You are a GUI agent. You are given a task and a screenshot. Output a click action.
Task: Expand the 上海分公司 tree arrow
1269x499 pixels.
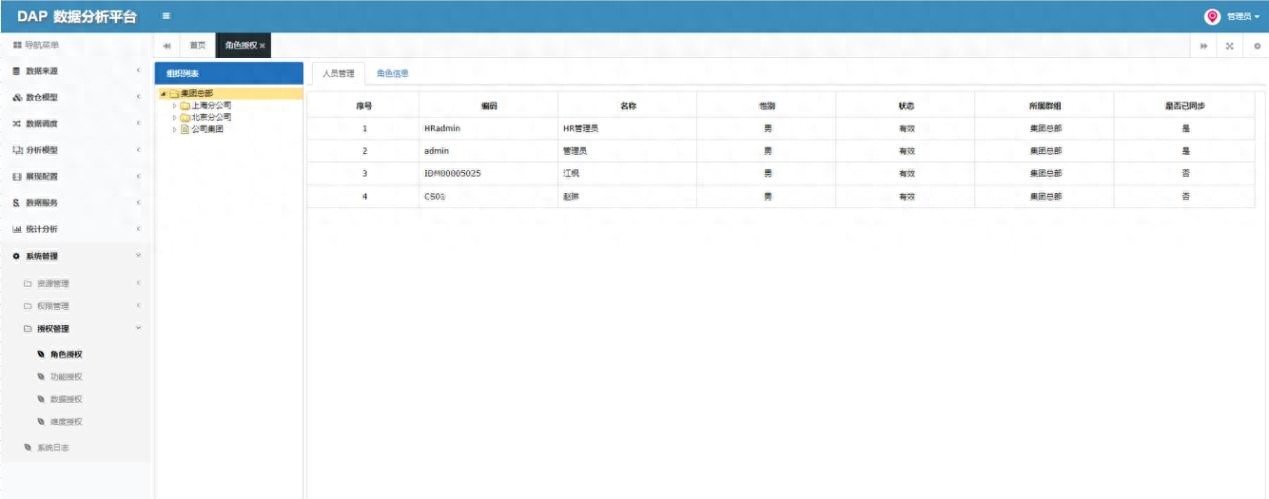(x=174, y=105)
